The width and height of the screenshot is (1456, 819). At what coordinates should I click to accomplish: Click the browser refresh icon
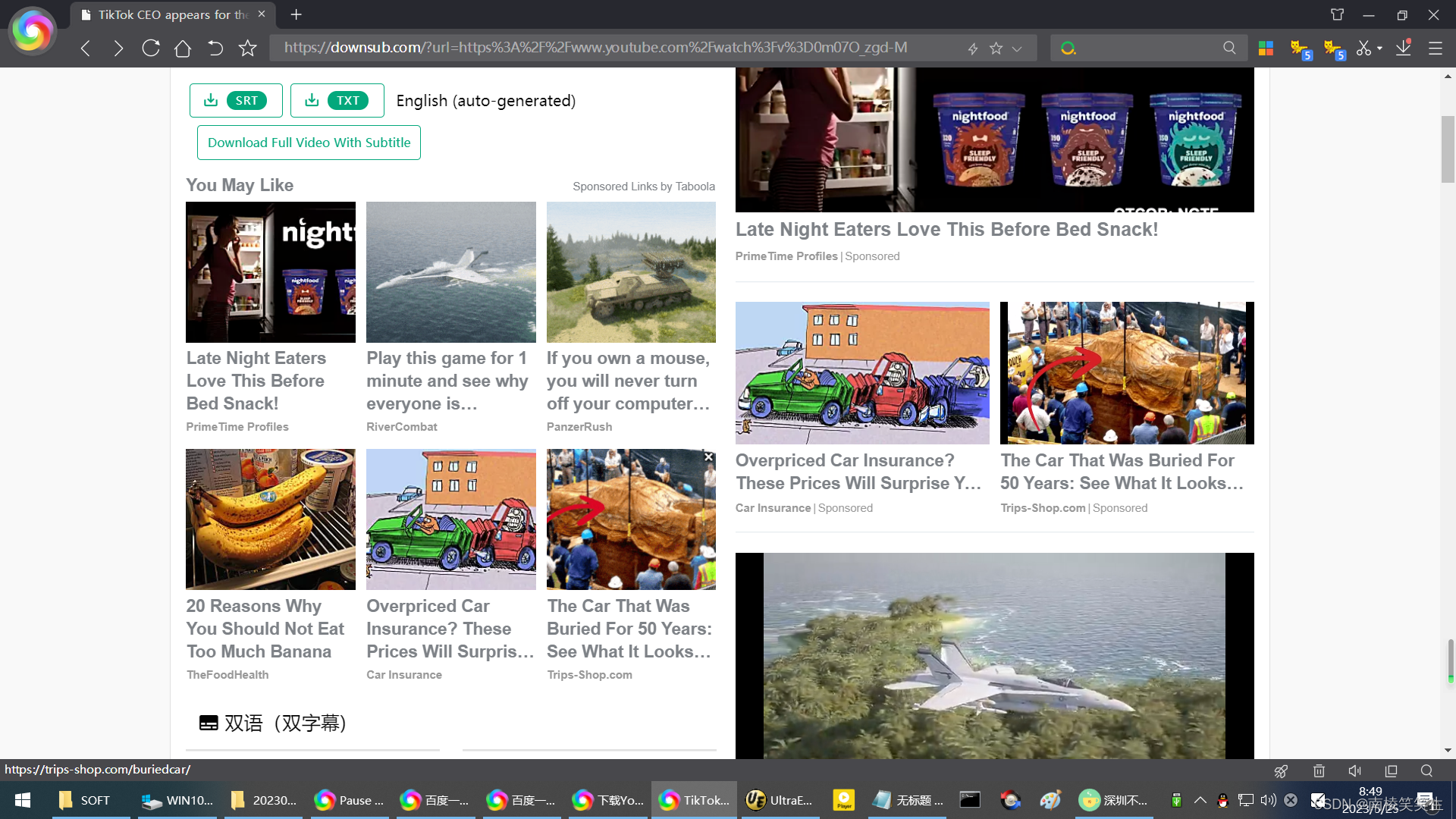click(x=151, y=48)
